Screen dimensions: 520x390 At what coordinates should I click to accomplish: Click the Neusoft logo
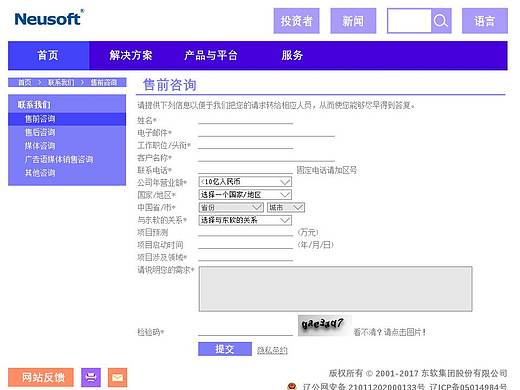(x=49, y=18)
